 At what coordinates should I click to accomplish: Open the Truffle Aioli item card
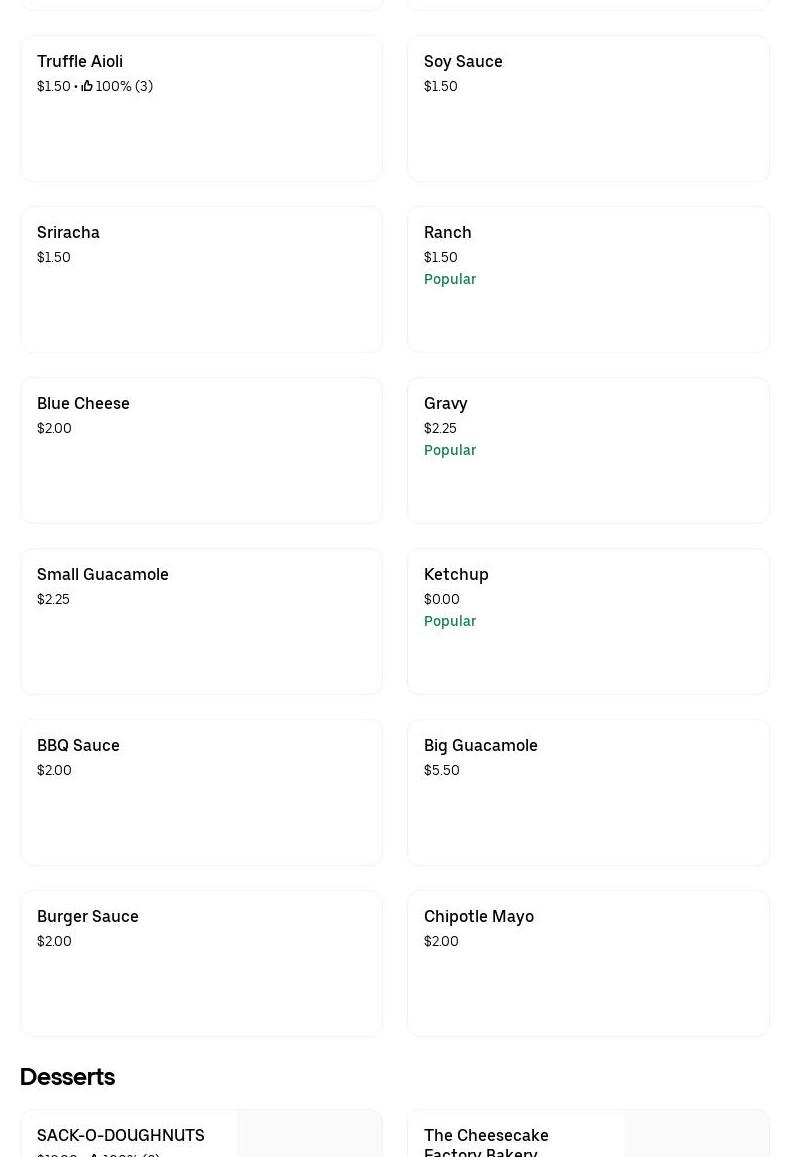pyautogui.click(x=201, y=108)
